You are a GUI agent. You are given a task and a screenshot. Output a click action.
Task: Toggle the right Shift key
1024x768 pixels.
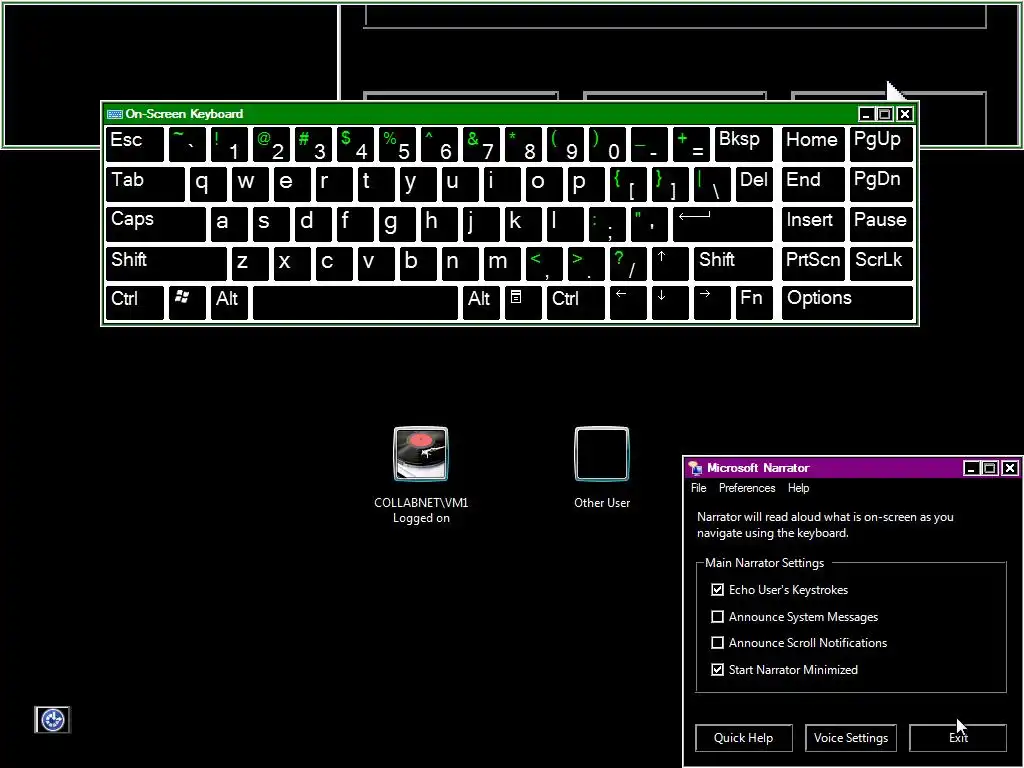[x=733, y=263]
